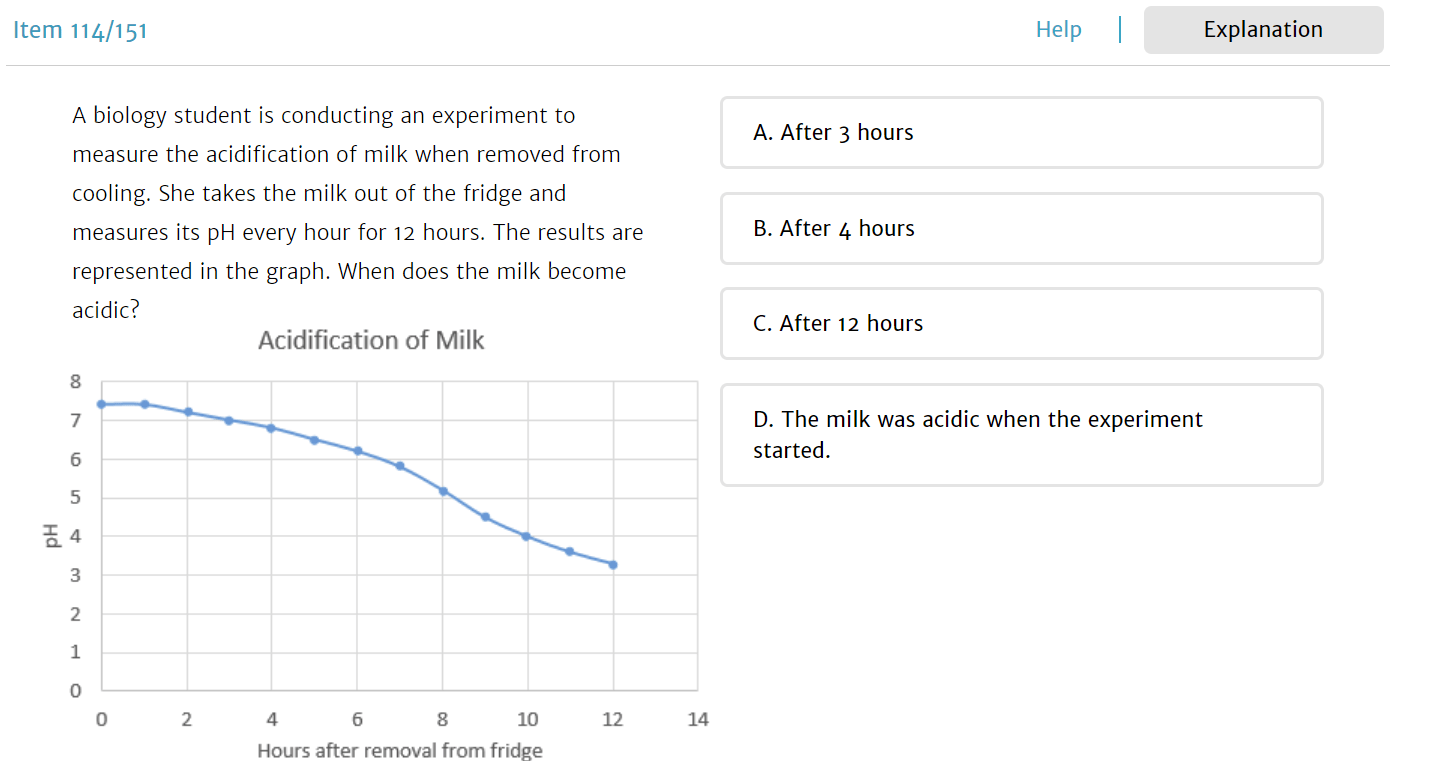Image resolution: width=1444 pixels, height=761 pixels.
Task: Select the data point at hour 0
Action: tap(102, 404)
